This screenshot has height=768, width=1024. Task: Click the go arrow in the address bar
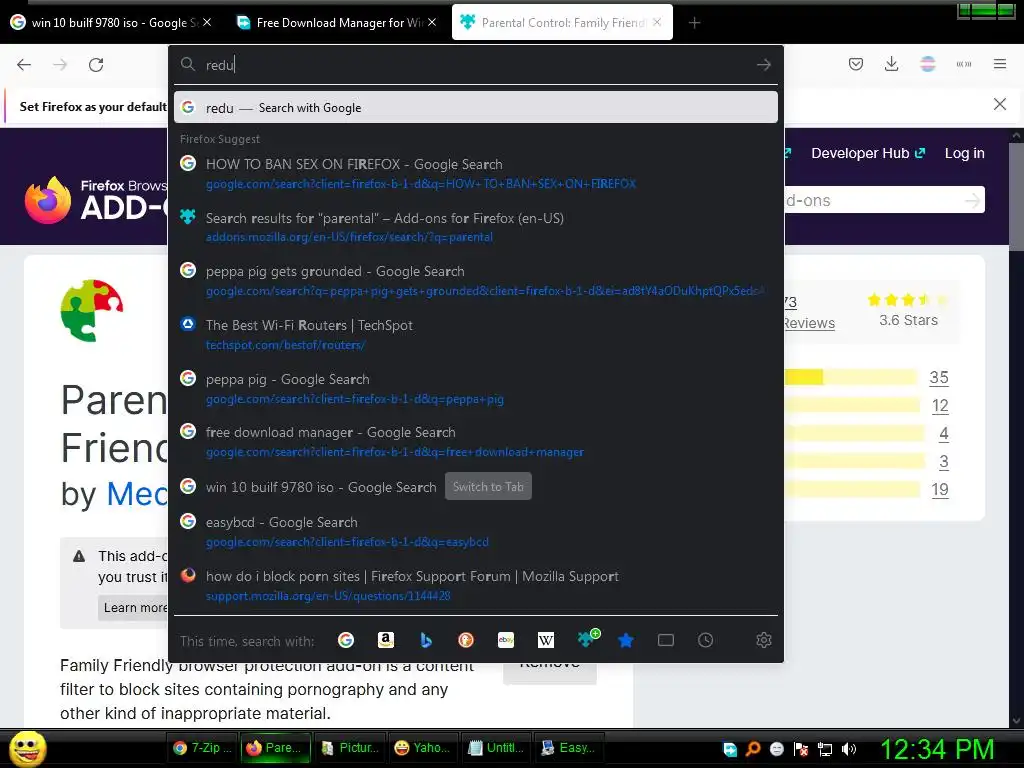763,65
